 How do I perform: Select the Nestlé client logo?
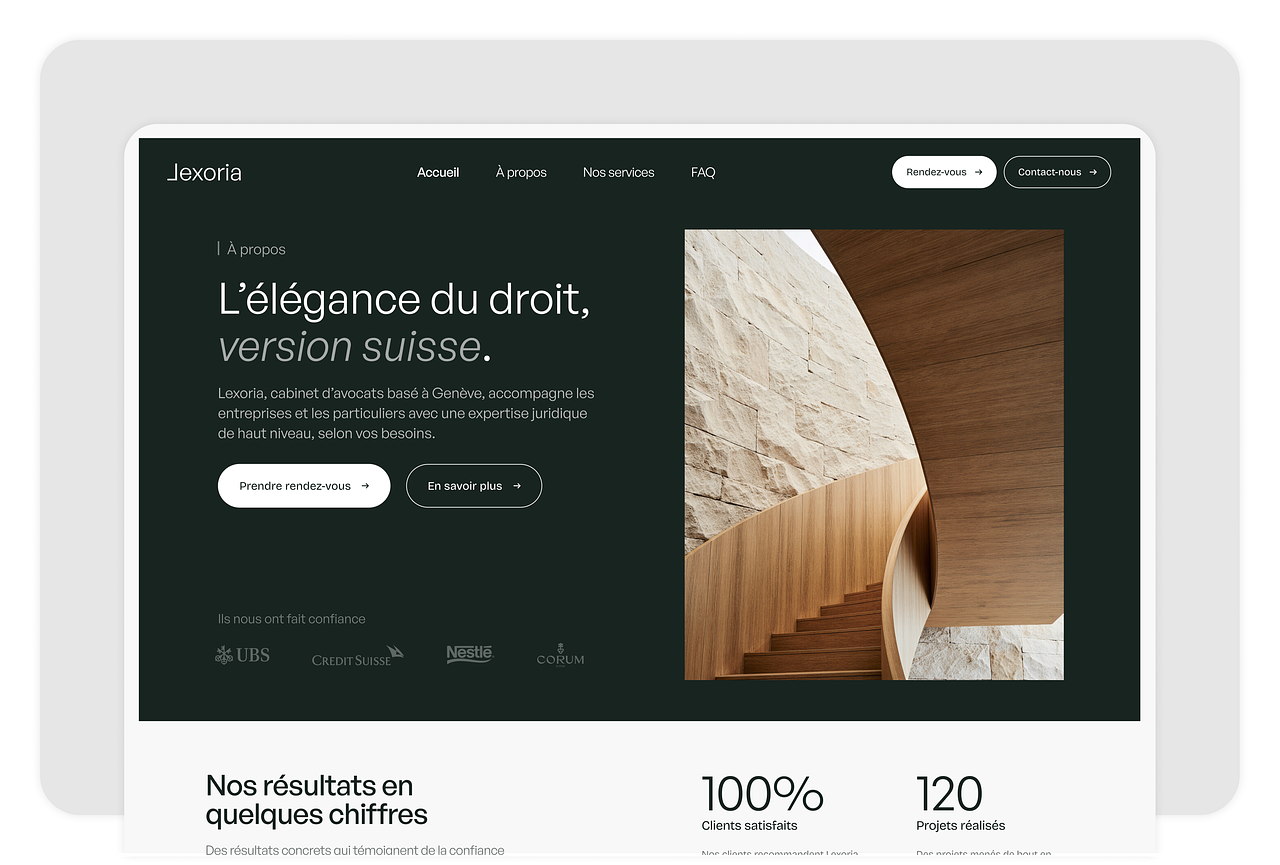pyautogui.click(x=469, y=654)
